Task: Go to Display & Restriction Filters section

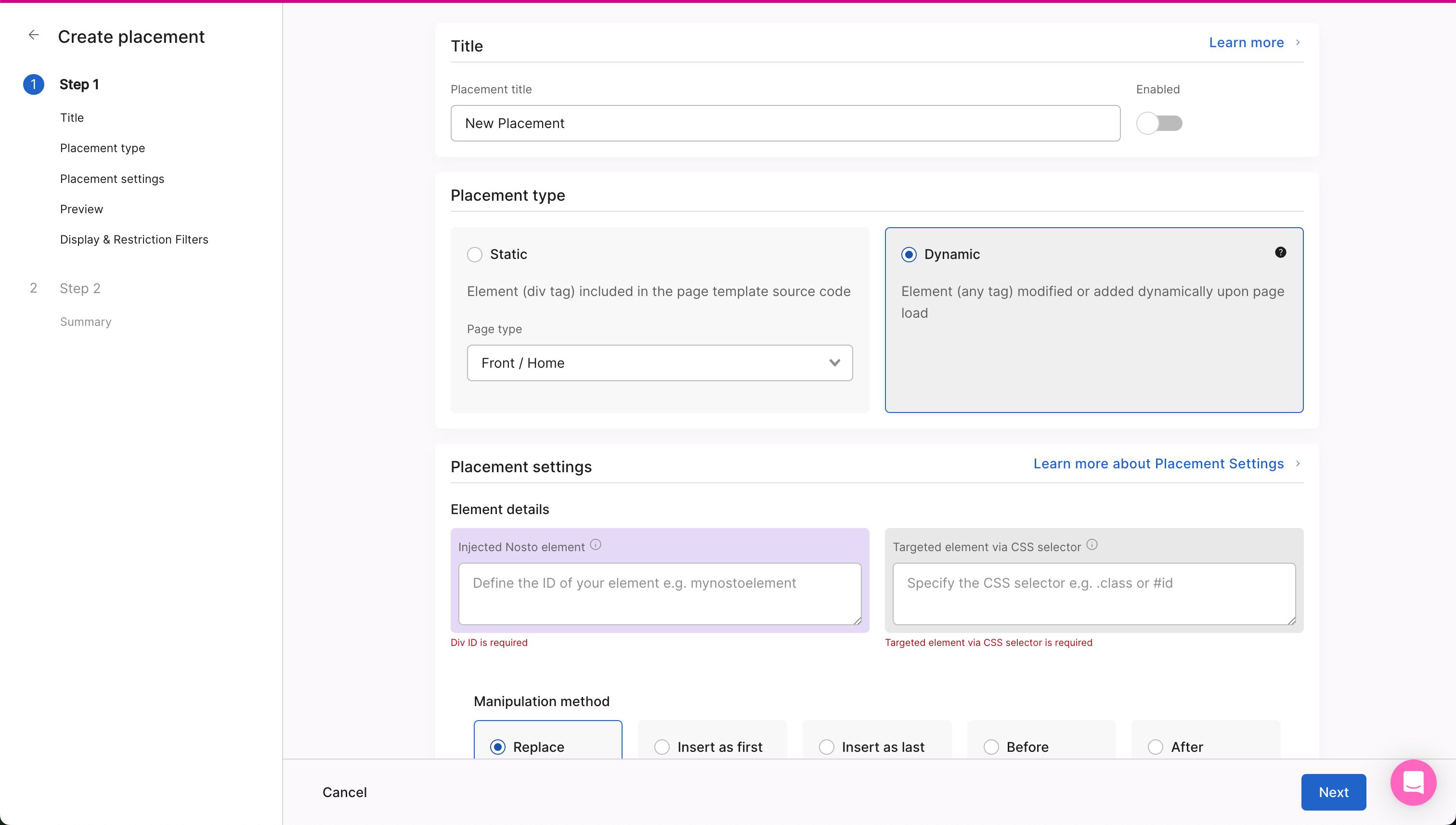Action: click(x=134, y=239)
